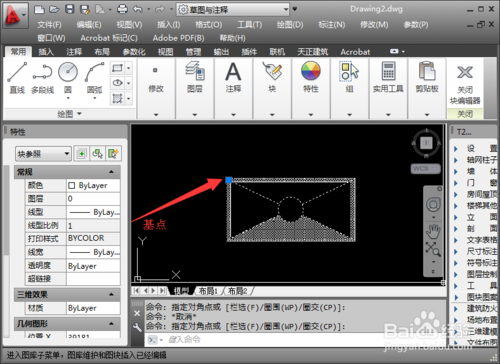Viewport: 500px width, 364px height.
Task: Click the ByLayer color swatch field
Action: [x=93, y=185]
